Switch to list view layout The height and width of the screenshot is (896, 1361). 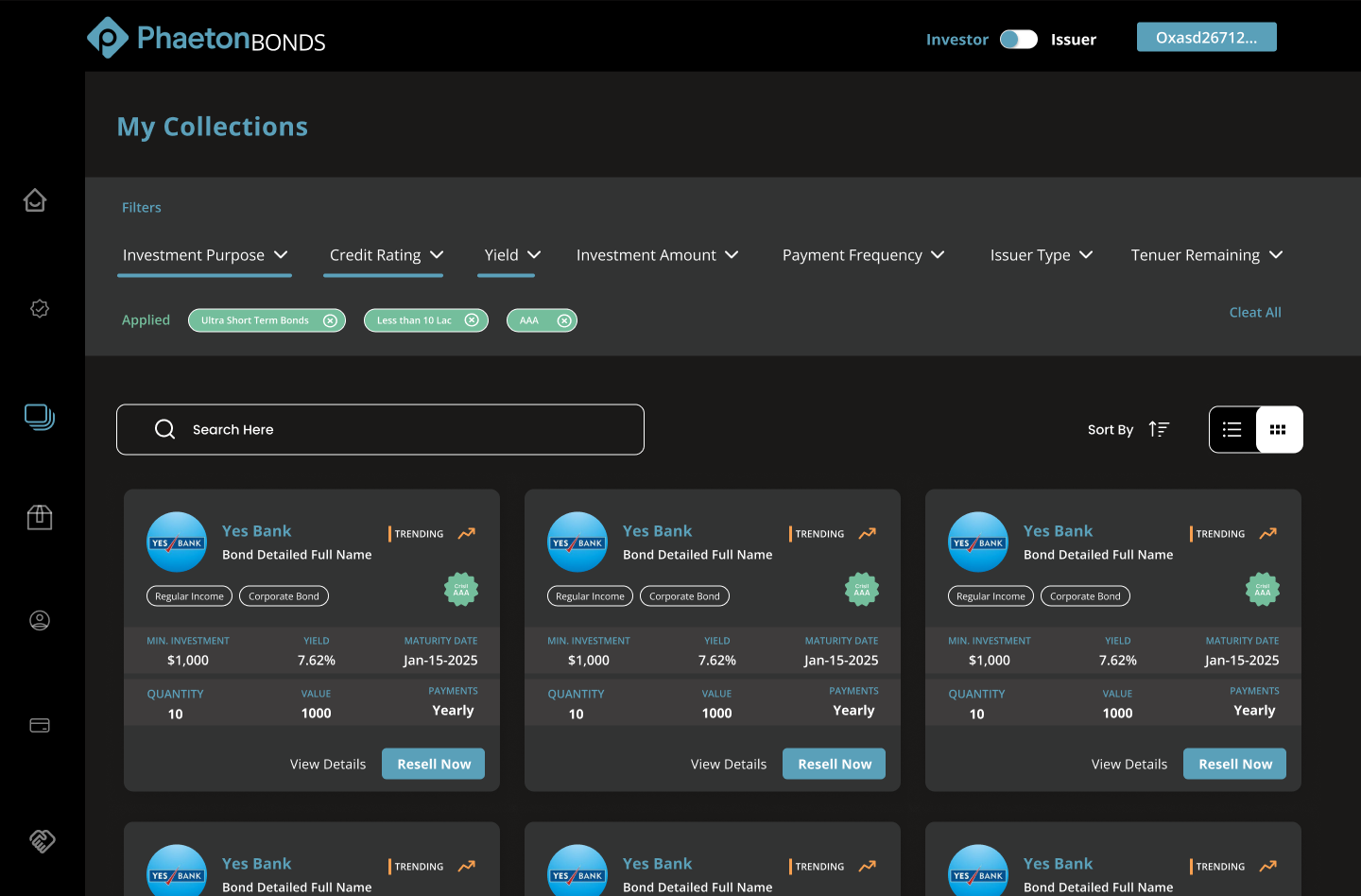tap(1232, 430)
